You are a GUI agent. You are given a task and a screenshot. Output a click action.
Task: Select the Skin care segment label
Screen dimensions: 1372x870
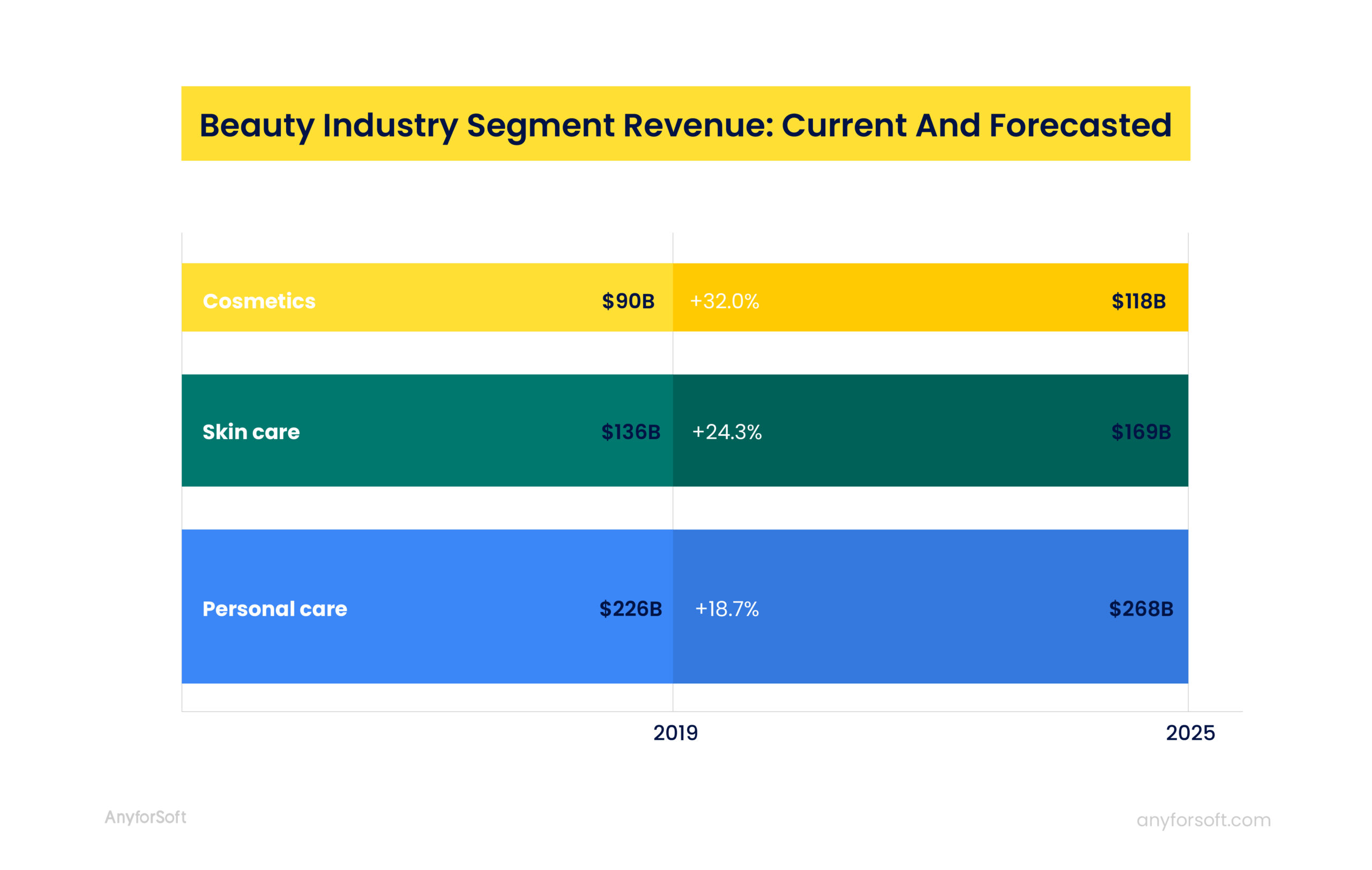pos(251,432)
